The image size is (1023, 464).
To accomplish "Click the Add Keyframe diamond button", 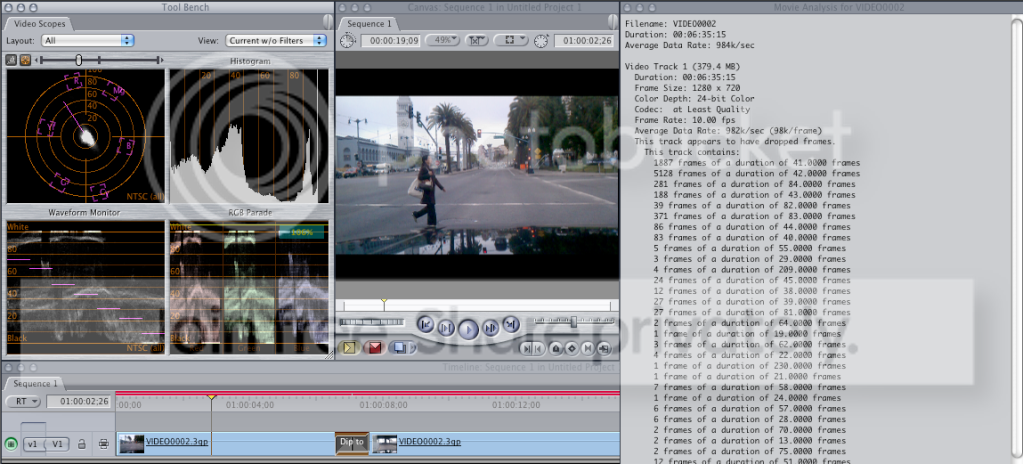I will click(x=571, y=348).
